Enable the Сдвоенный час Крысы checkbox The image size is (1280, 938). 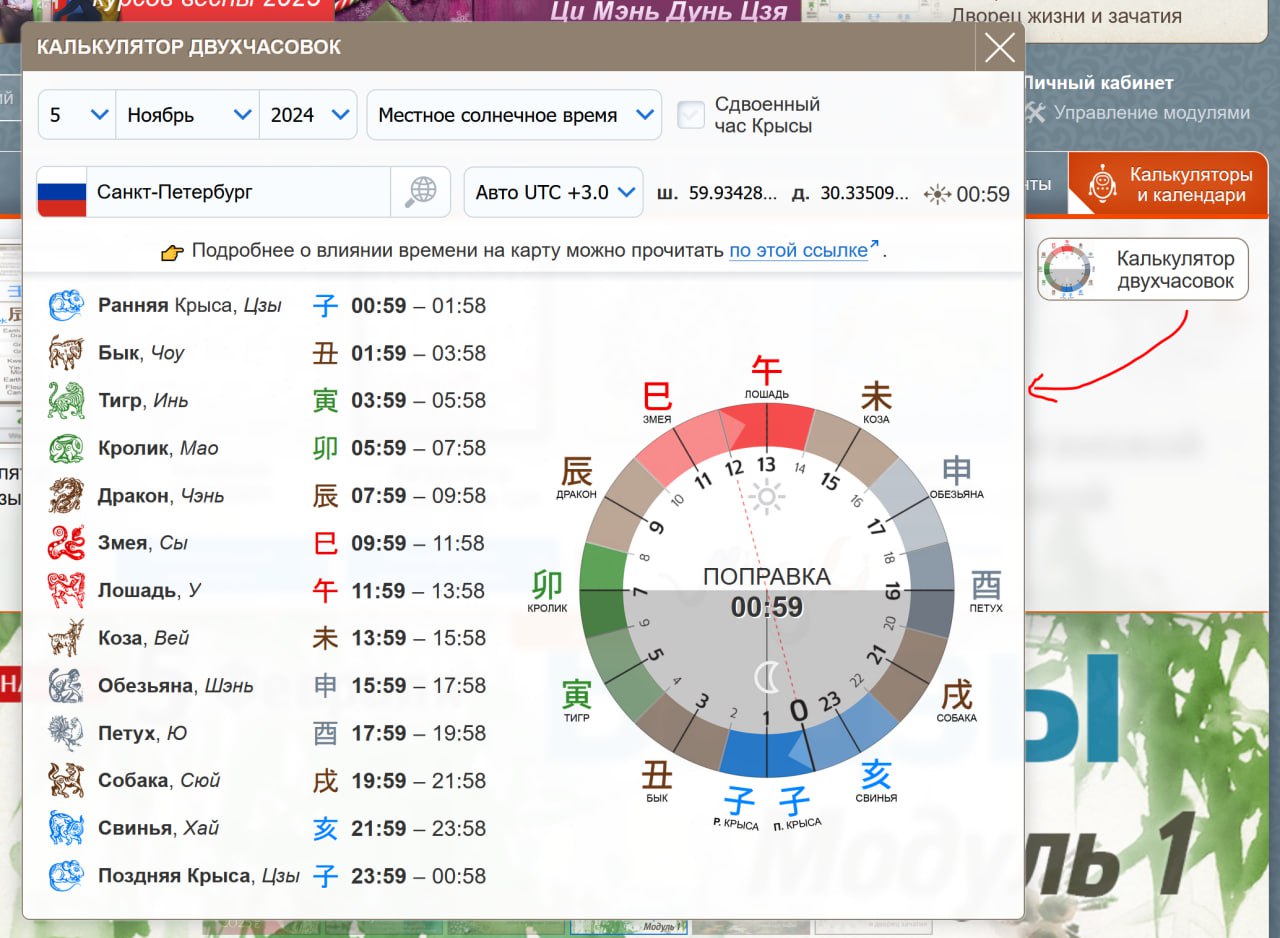tap(691, 115)
